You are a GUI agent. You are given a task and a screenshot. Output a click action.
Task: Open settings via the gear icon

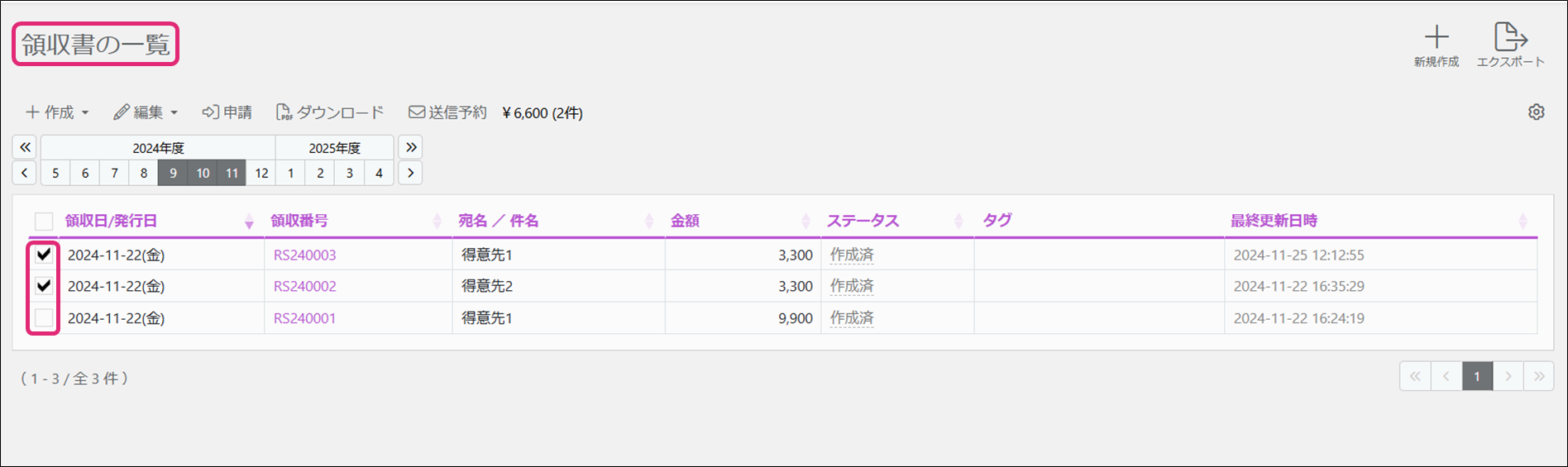[x=1536, y=112]
